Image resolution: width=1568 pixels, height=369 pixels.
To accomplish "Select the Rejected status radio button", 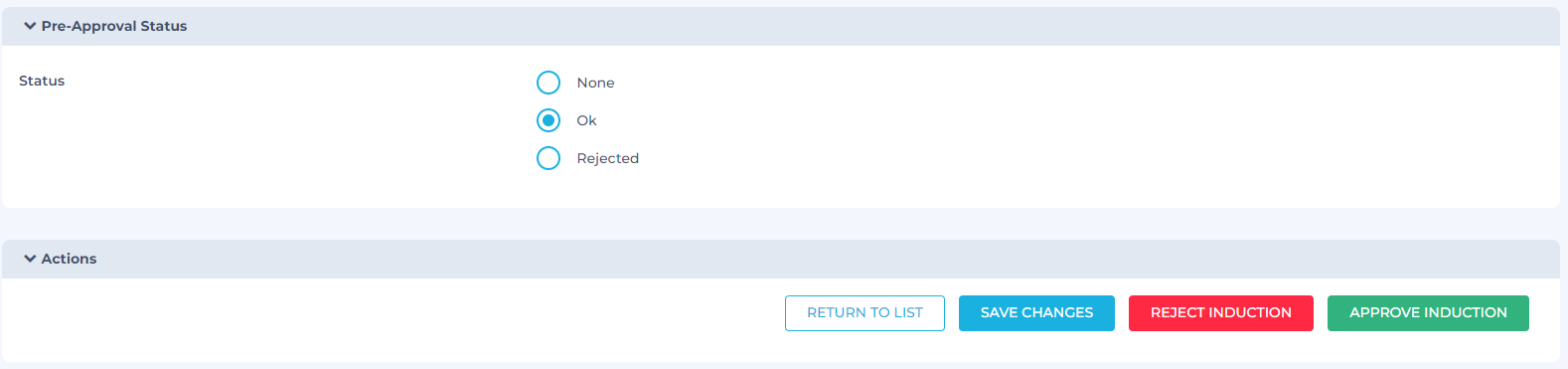I will pos(549,158).
